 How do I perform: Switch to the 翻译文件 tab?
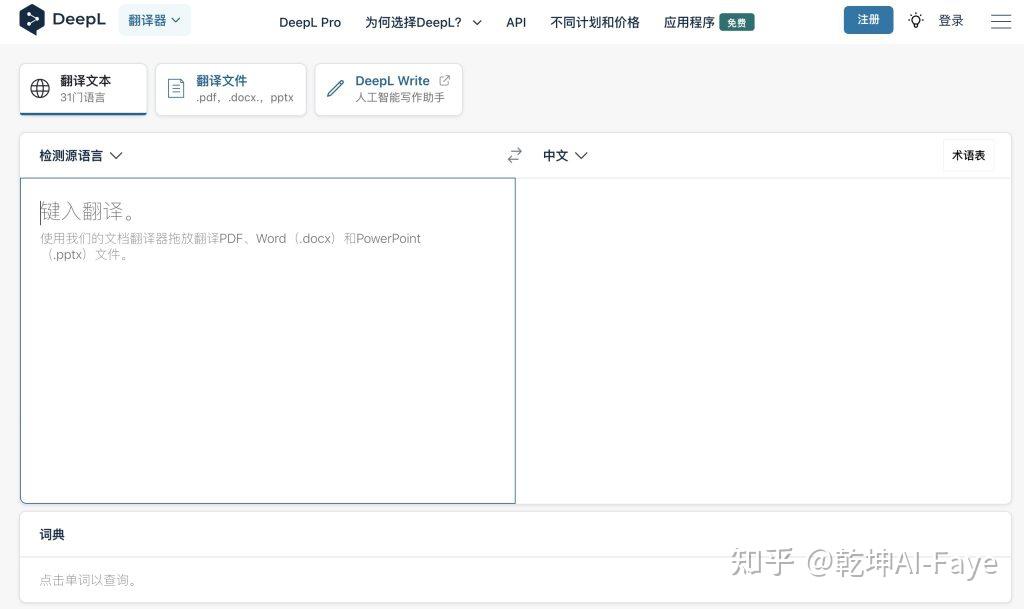tap(231, 89)
